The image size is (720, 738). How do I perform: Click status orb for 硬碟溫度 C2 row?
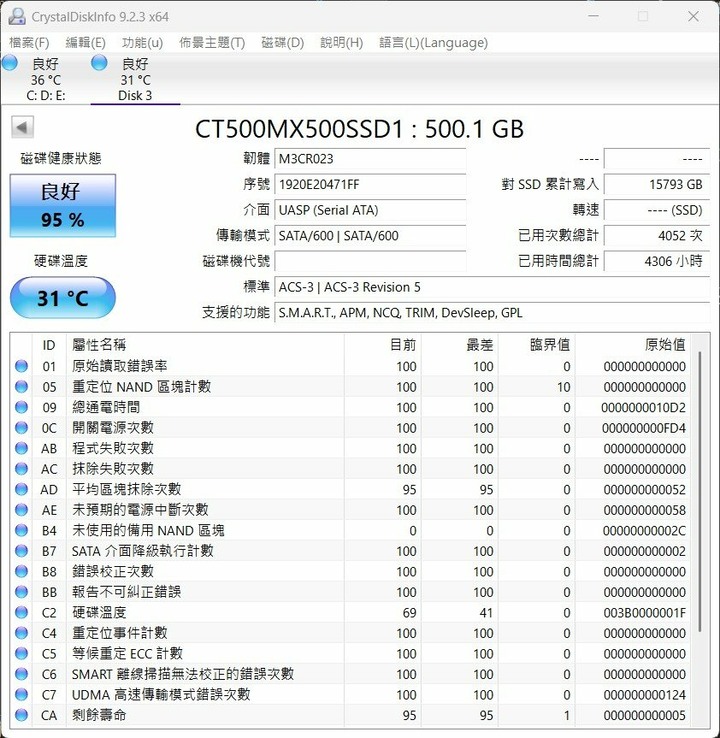[22, 612]
